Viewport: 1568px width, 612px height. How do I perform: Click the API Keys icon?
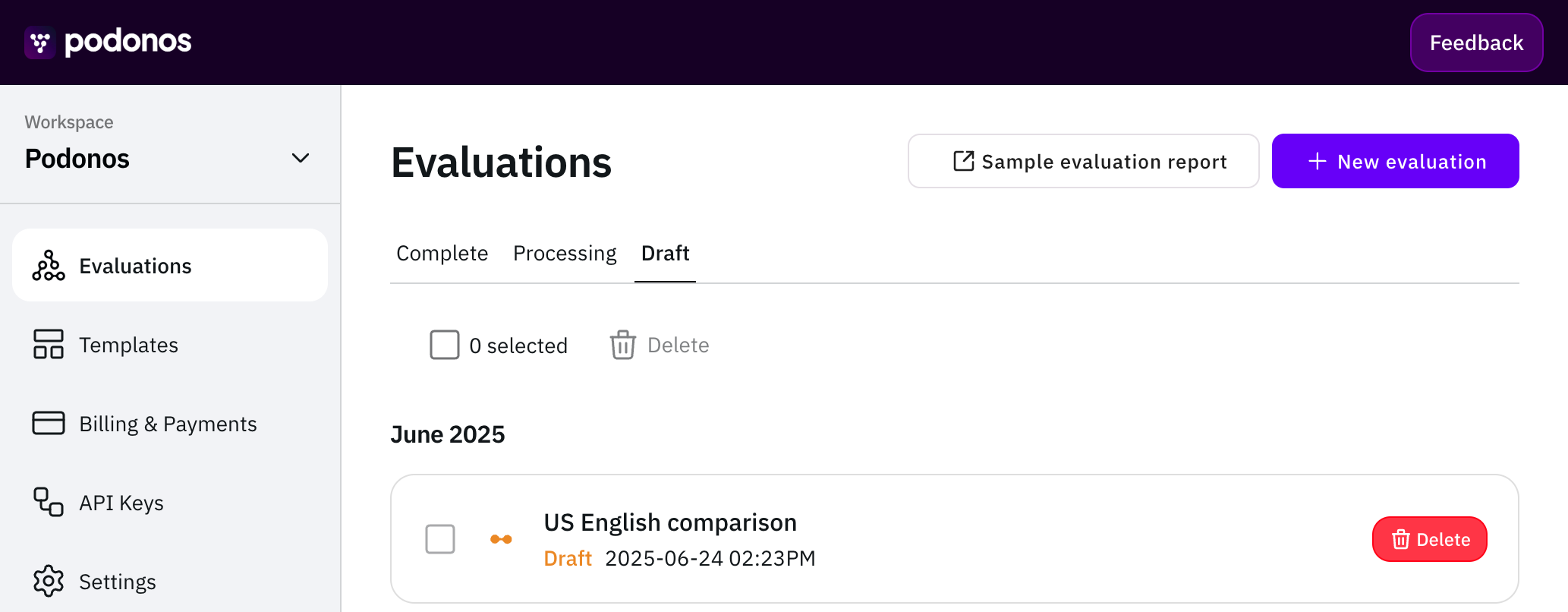49,502
